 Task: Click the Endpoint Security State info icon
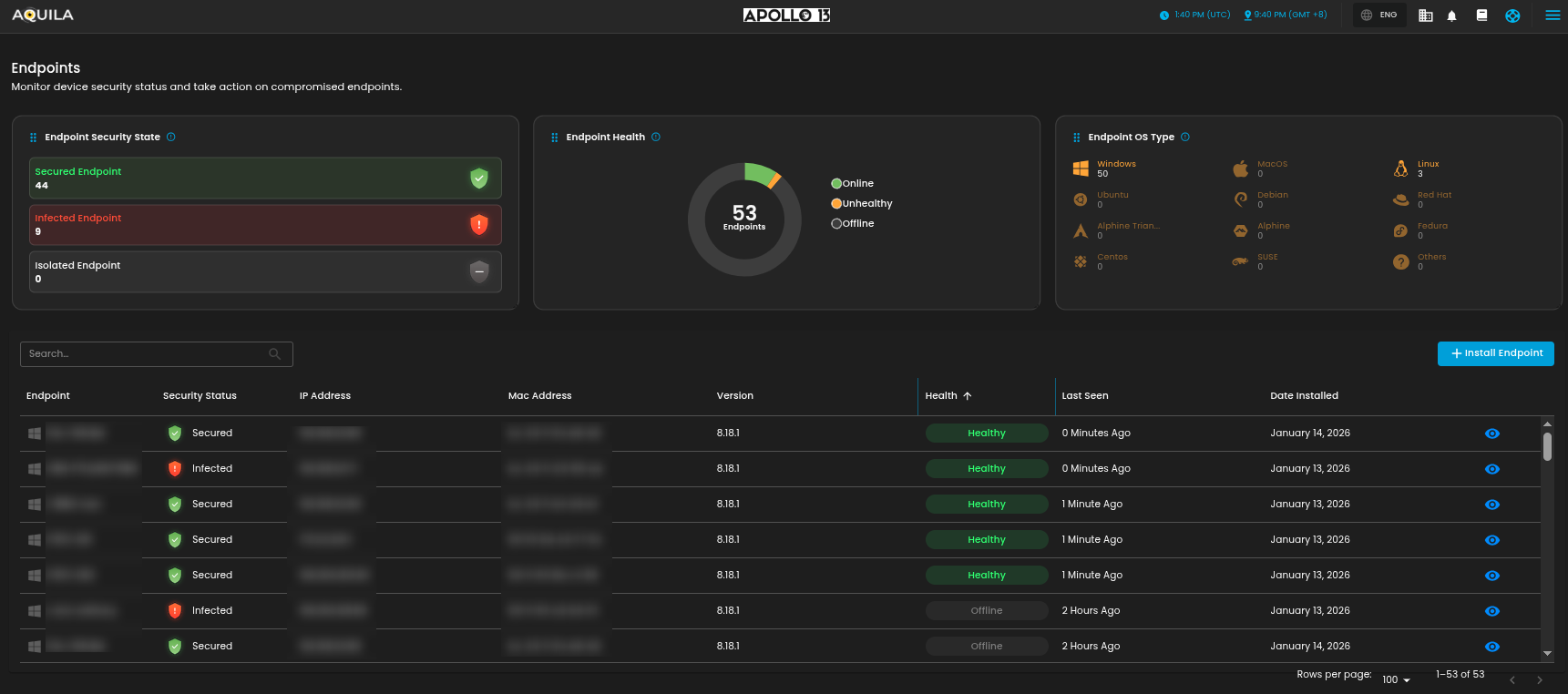[170, 138]
